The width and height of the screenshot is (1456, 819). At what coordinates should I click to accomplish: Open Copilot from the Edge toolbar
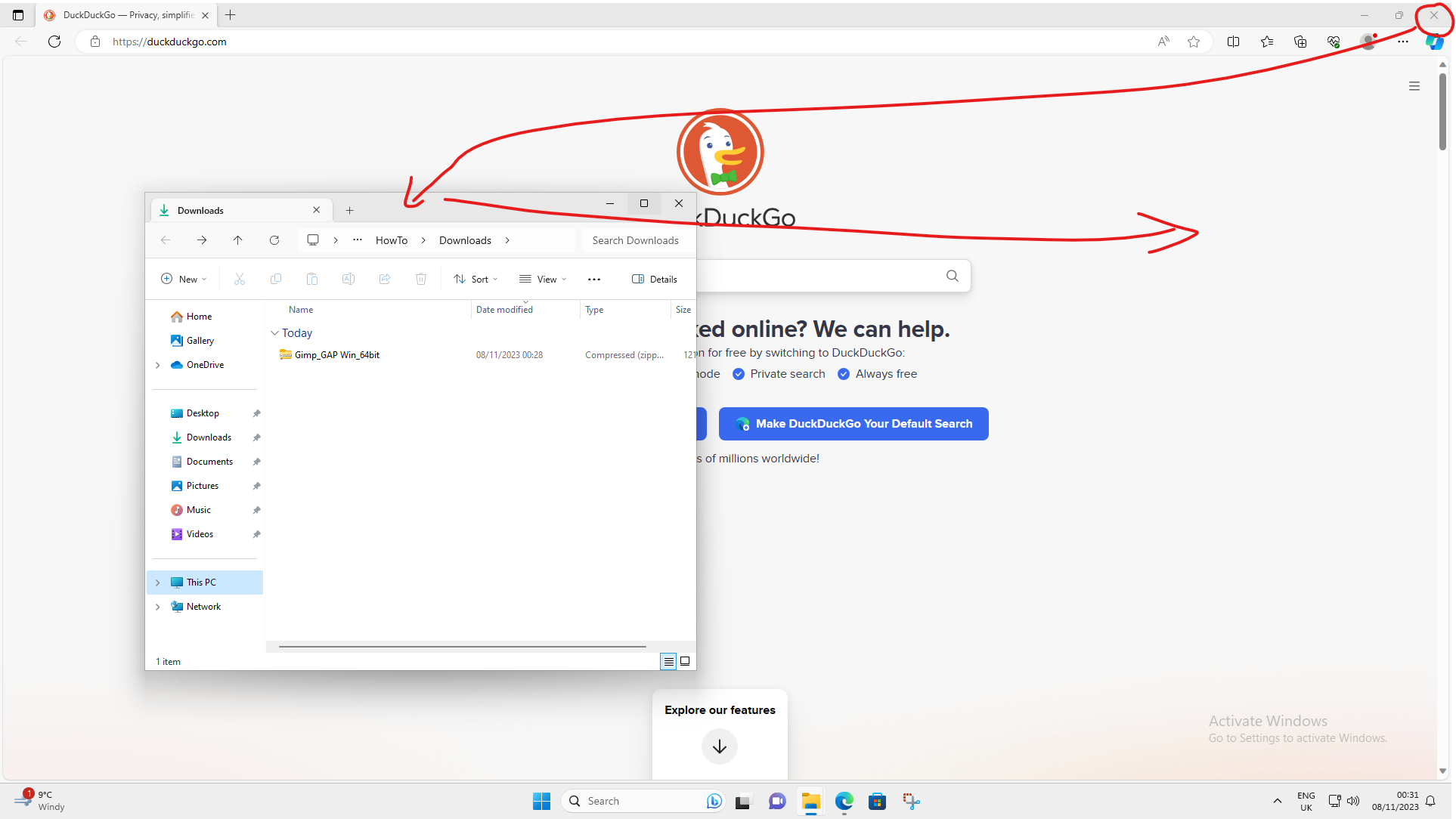[1434, 42]
